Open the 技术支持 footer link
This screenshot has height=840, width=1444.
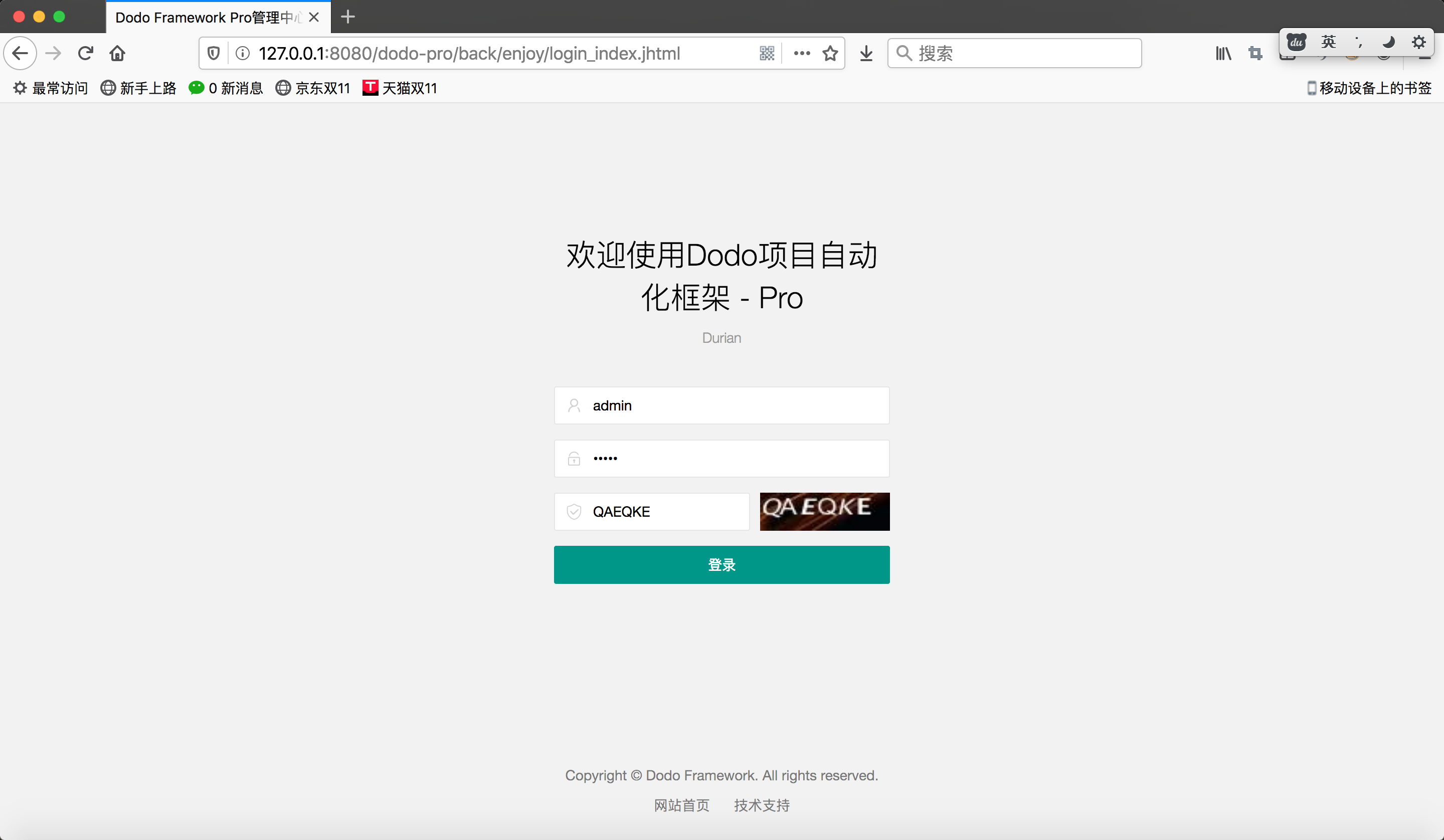click(x=762, y=805)
